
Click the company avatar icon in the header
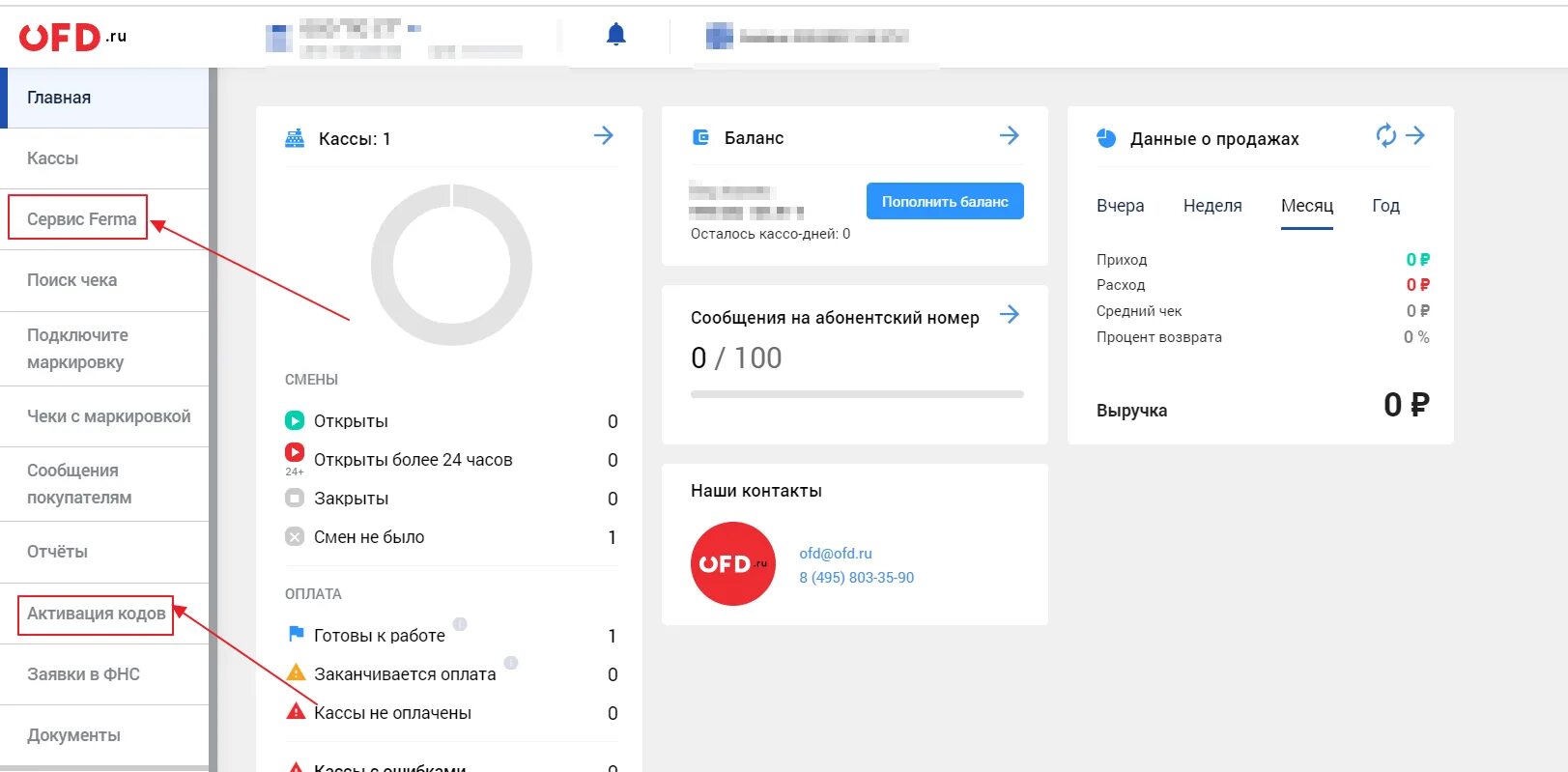tap(278, 38)
